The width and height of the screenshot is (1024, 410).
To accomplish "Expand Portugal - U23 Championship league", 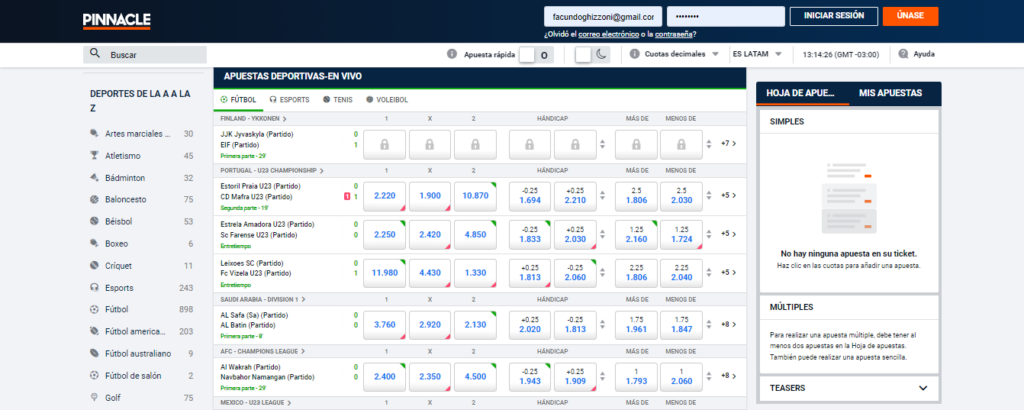I will pos(272,170).
